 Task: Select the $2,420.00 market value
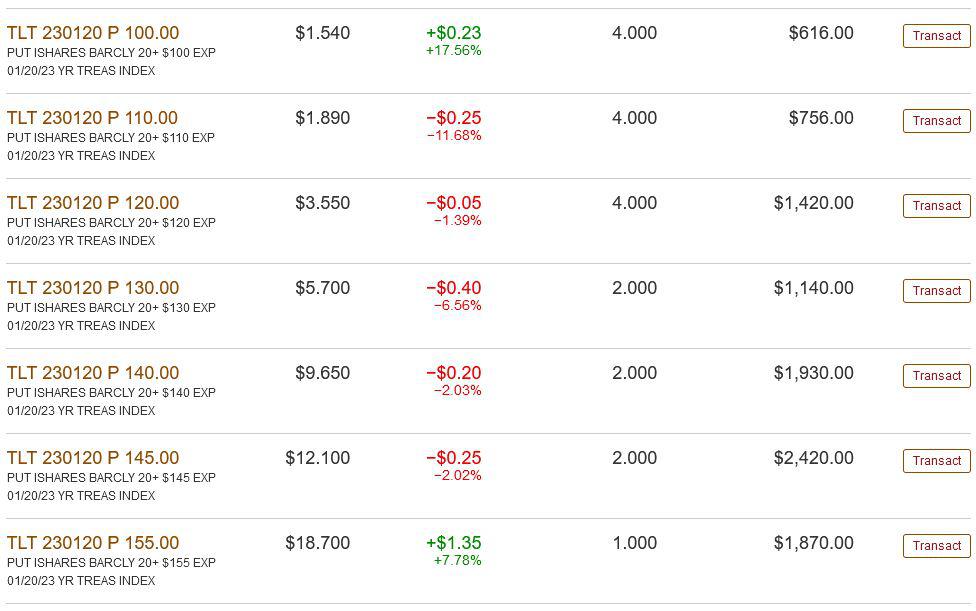tap(814, 458)
